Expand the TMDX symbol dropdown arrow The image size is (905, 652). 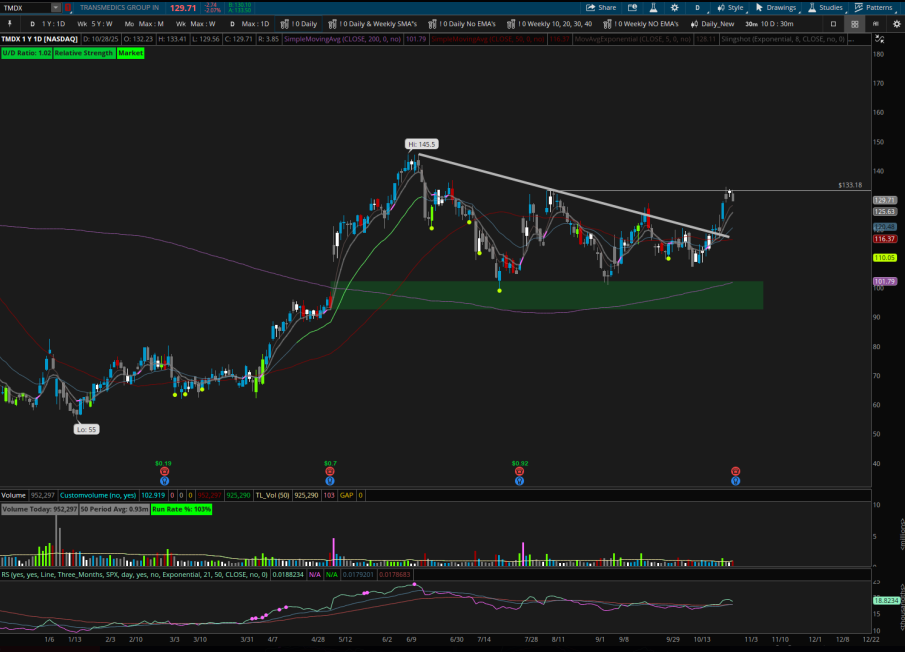pos(55,8)
